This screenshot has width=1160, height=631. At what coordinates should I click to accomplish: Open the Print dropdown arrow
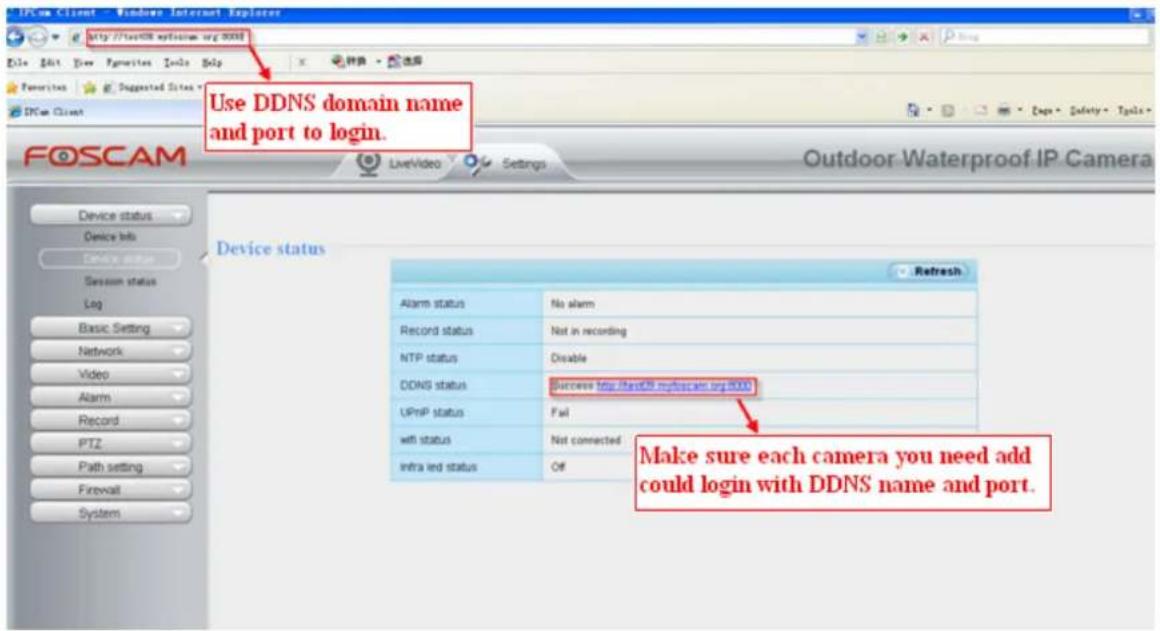pyautogui.click(x=1019, y=111)
